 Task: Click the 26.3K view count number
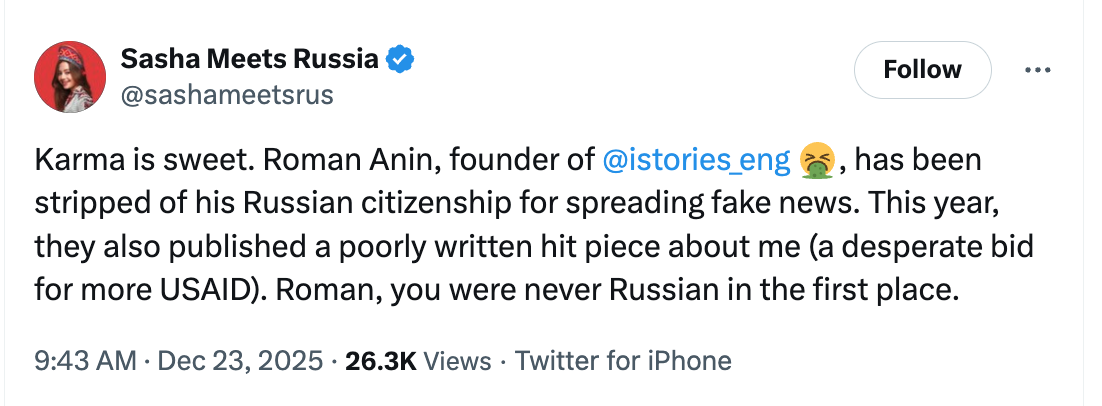click(380, 360)
